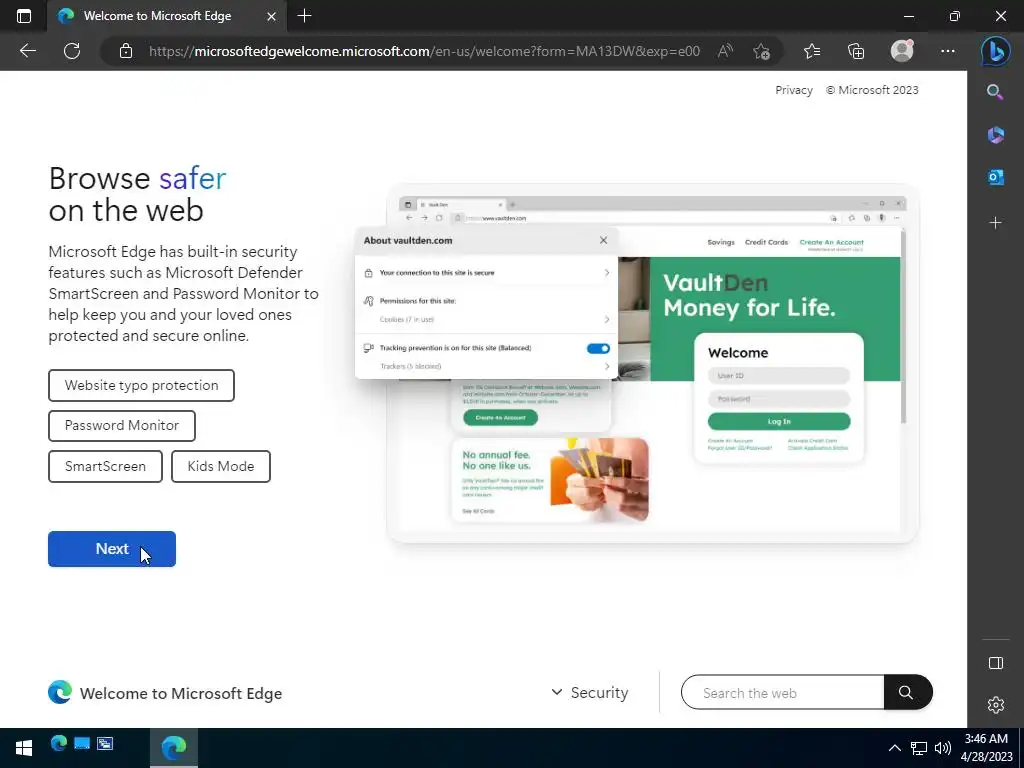Open Read aloud from address bar
This screenshot has width=1024, height=768.
coord(725,51)
